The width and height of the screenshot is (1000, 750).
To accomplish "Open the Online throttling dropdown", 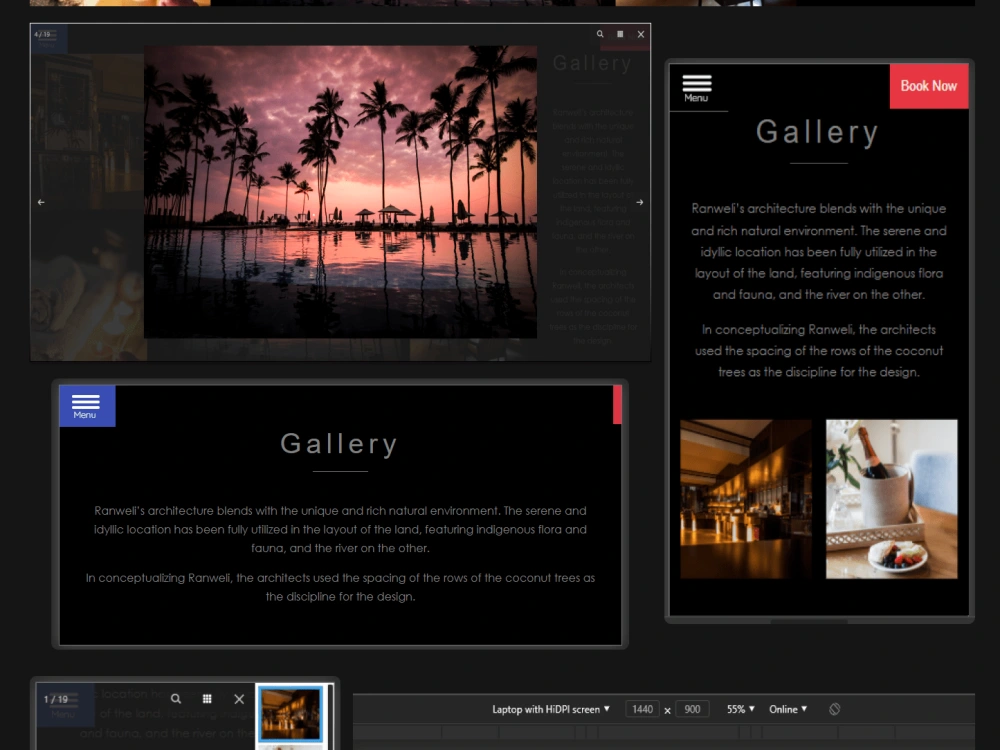I will pyautogui.click(x=788, y=709).
